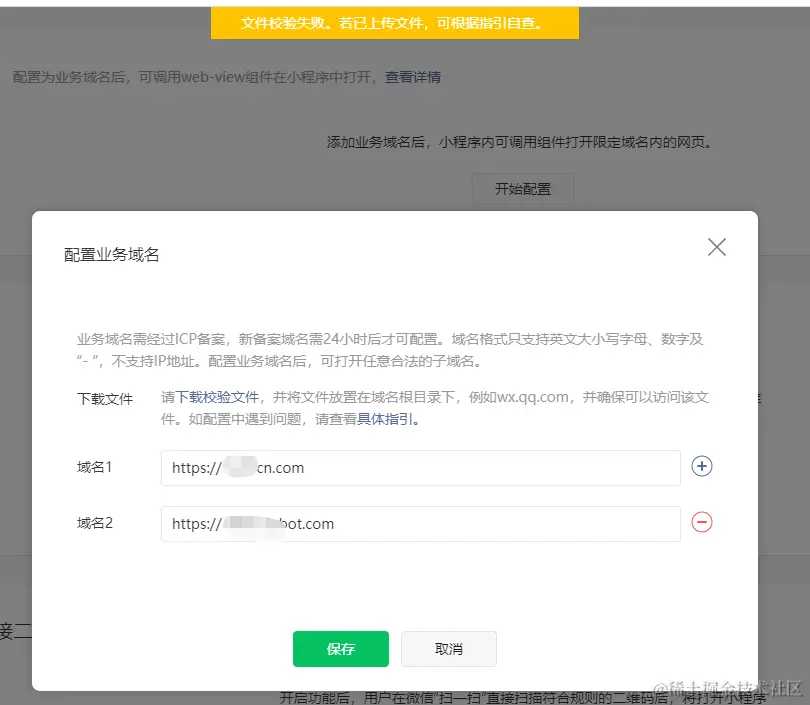Open the 下载校验文件 link
Screen dimensions: 810x705
coord(217,397)
